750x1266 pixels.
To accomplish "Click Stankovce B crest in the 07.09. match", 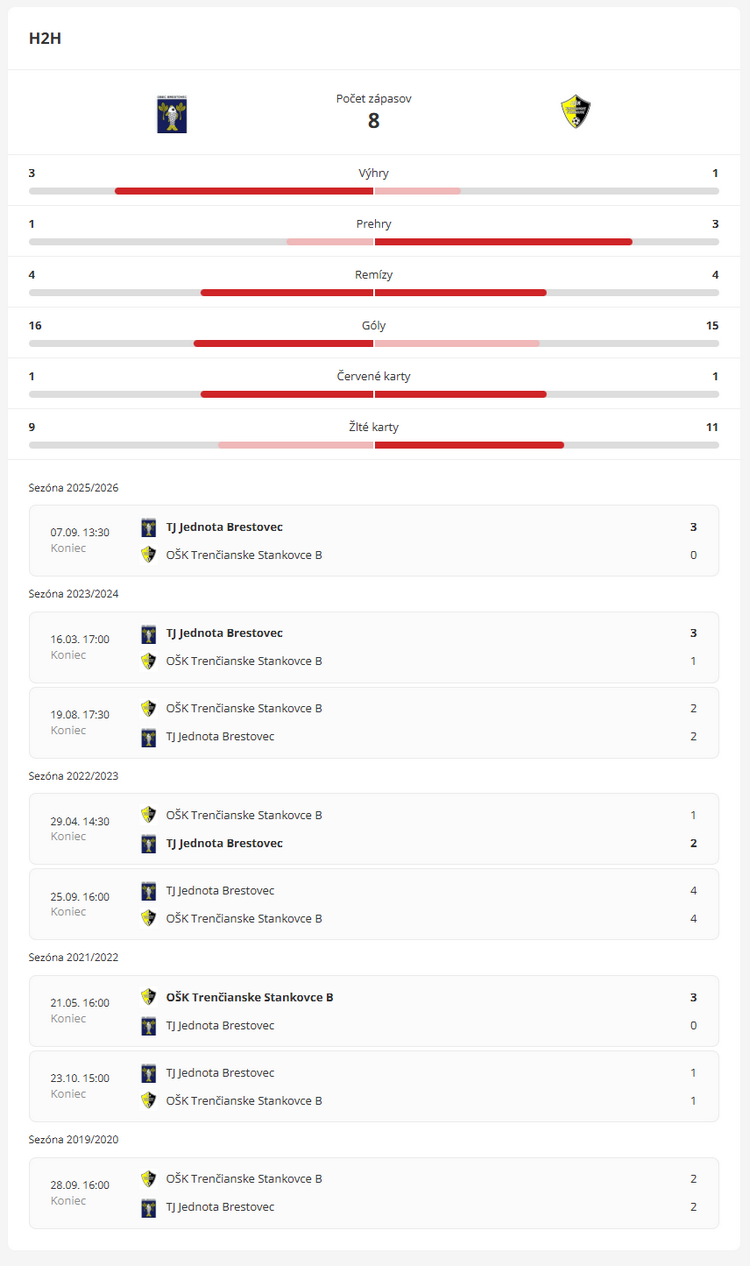I will [x=149, y=555].
